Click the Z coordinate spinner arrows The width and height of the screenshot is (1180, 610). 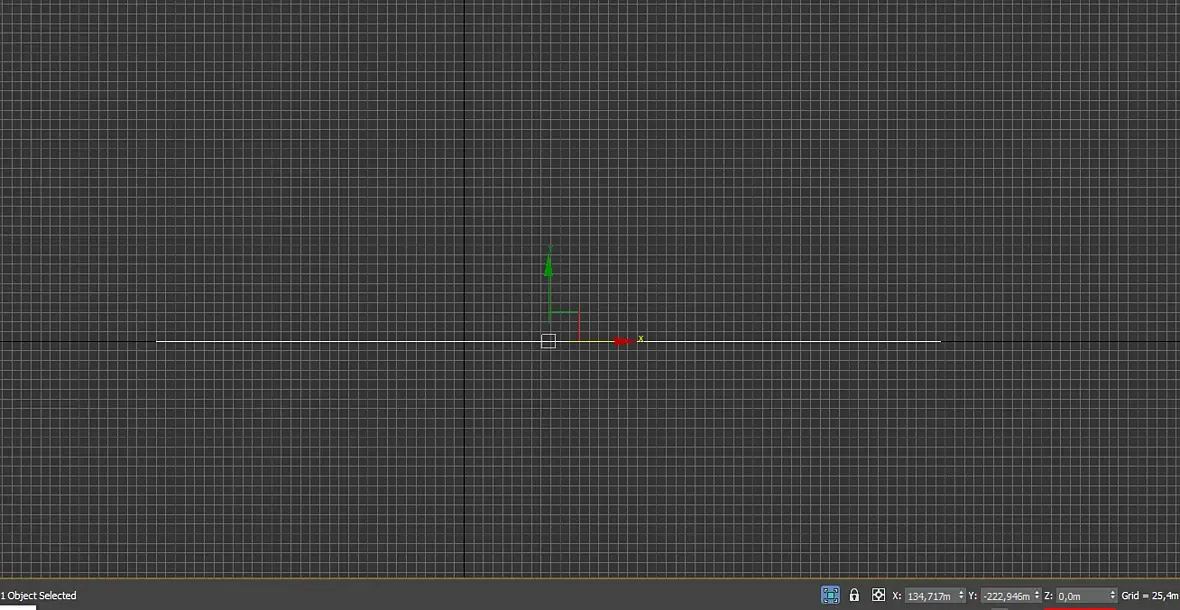pos(1113,596)
